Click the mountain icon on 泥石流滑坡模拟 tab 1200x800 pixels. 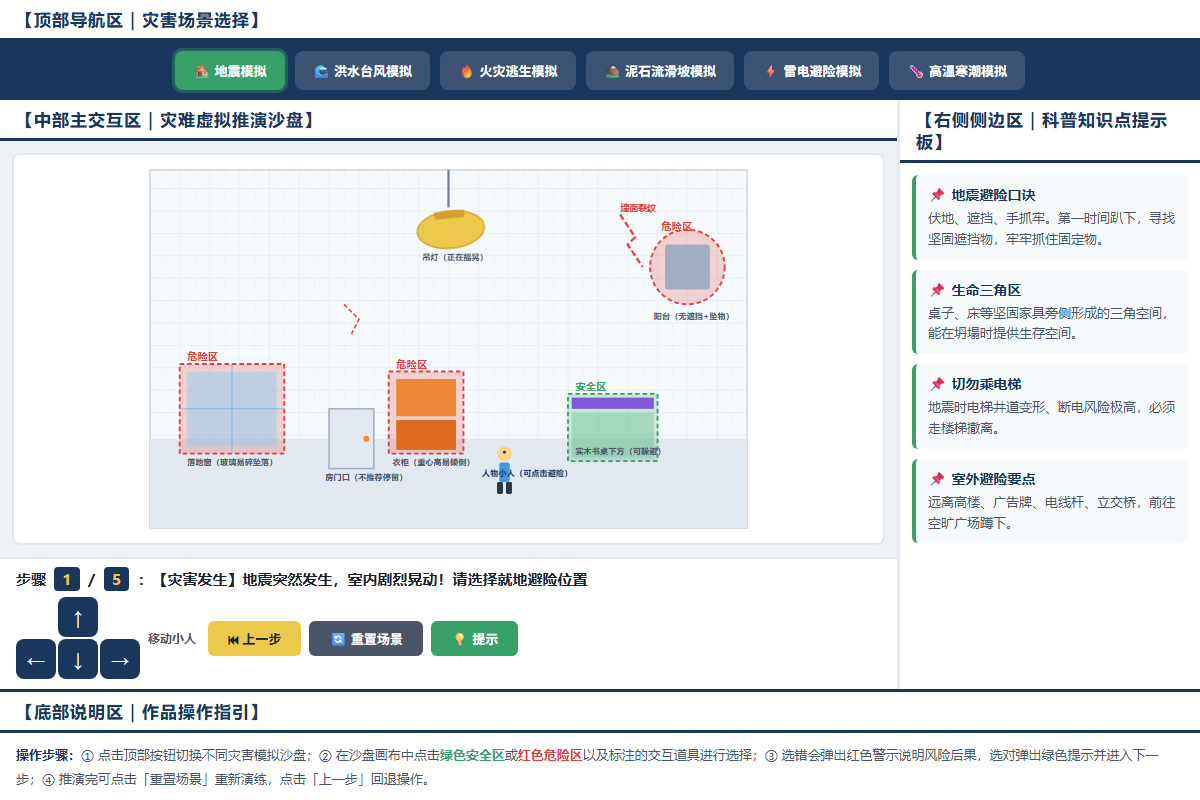(612, 71)
